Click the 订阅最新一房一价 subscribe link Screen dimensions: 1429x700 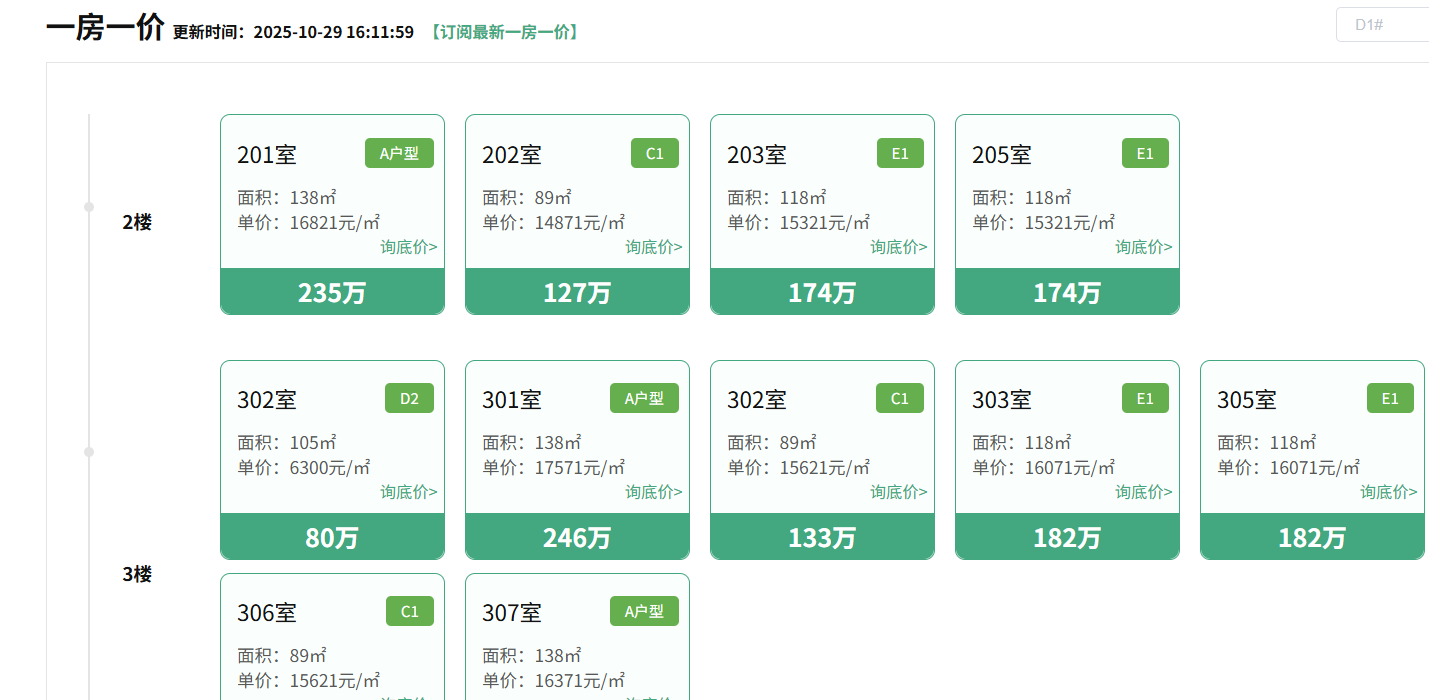coord(504,32)
